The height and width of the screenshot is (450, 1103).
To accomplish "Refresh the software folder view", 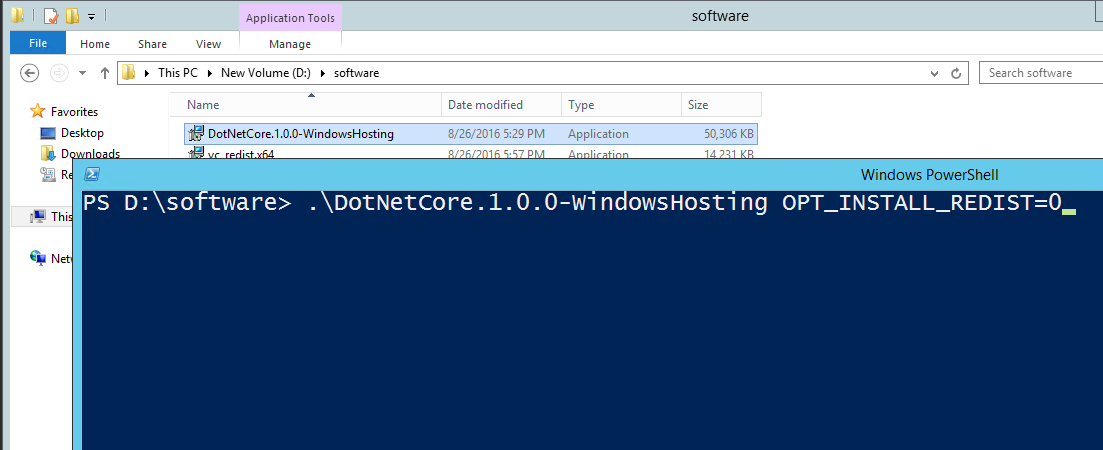I will click(x=955, y=73).
